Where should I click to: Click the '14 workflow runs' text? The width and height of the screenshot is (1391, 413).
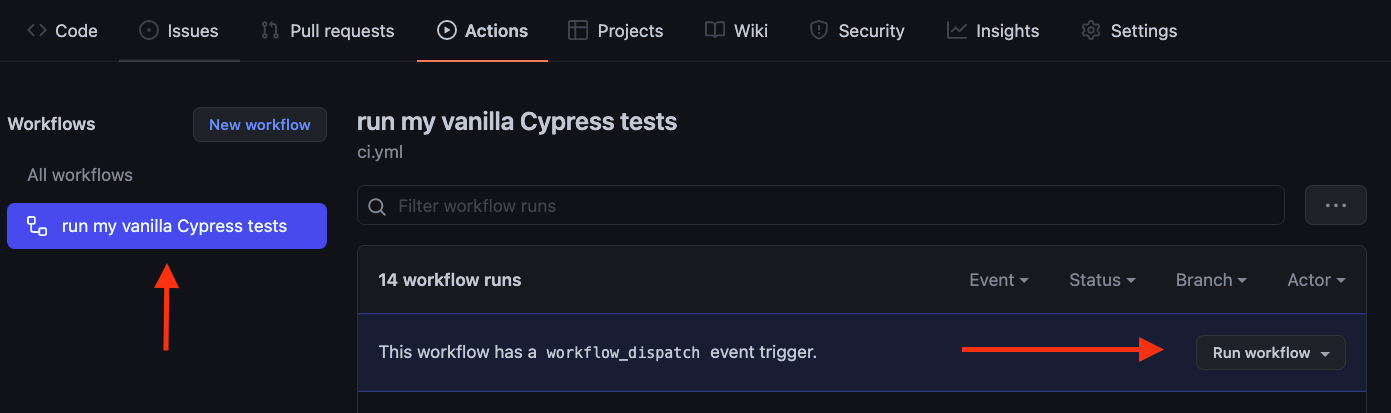tap(450, 280)
